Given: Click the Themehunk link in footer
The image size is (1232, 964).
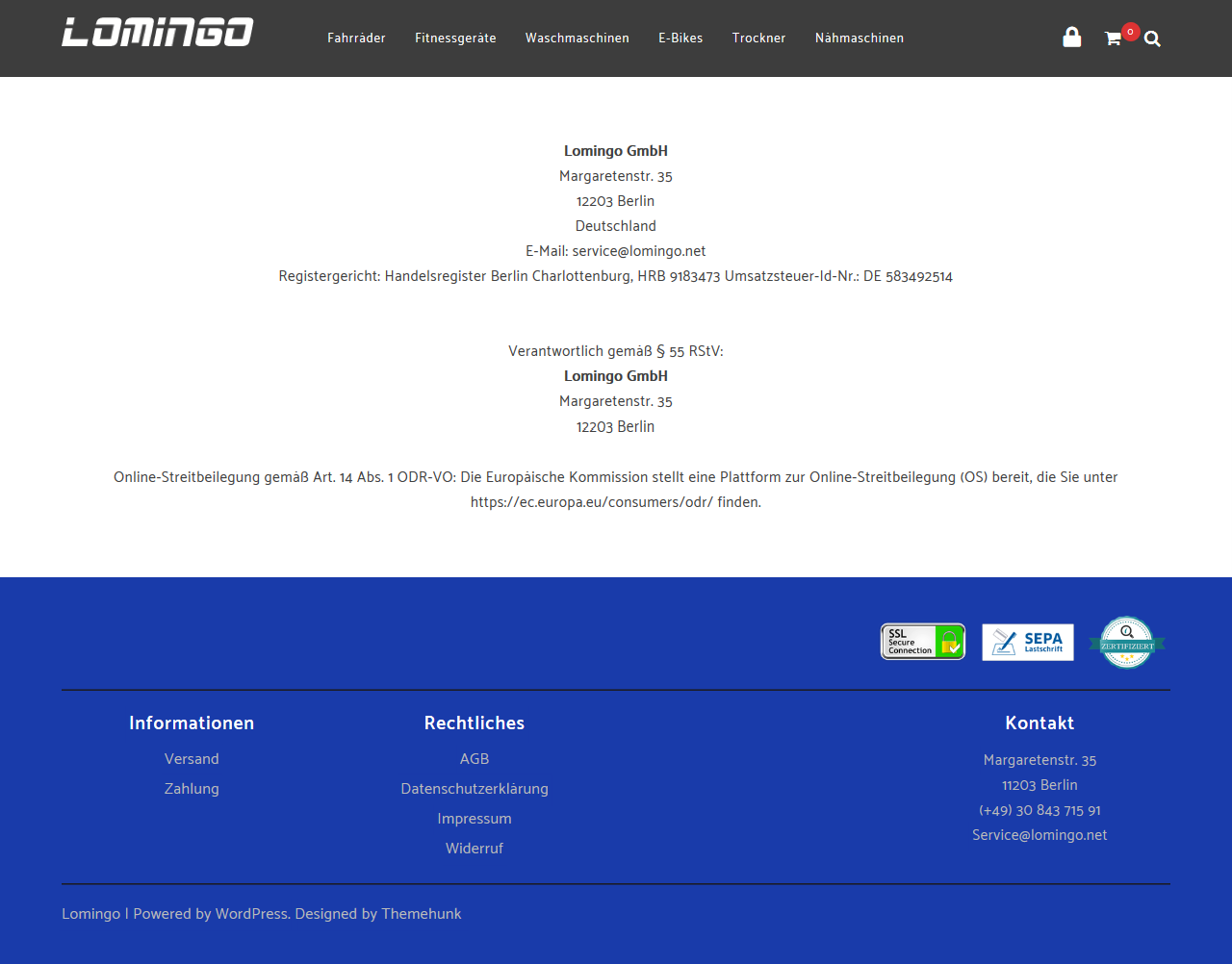Looking at the screenshot, I should [x=422, y=914].
